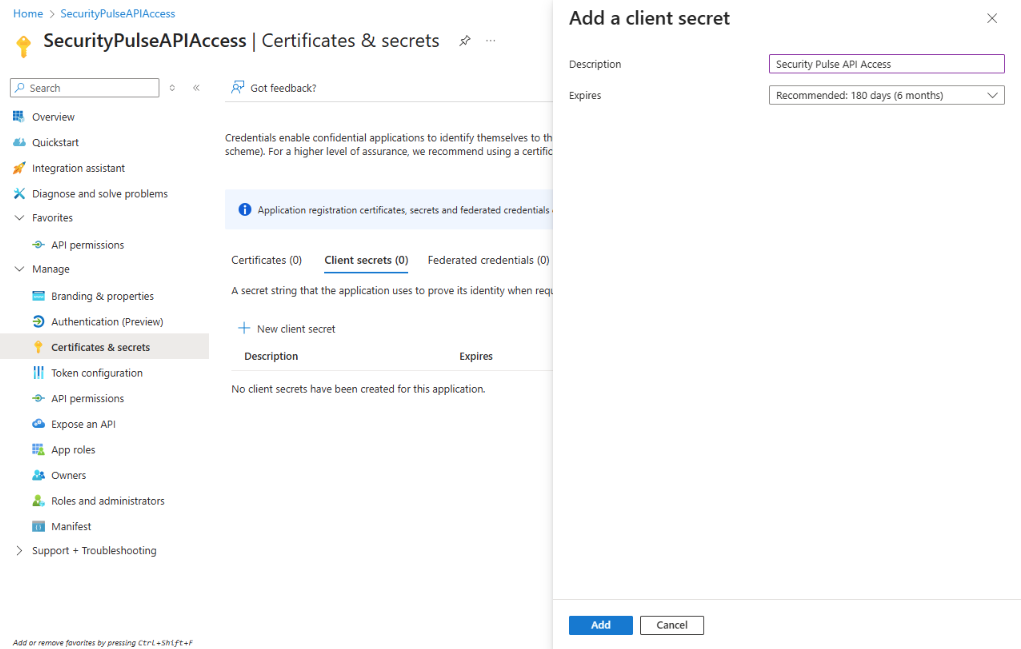Click the Manifest icon
Screen dimensions: 1021x649
(x=38, y=526)
